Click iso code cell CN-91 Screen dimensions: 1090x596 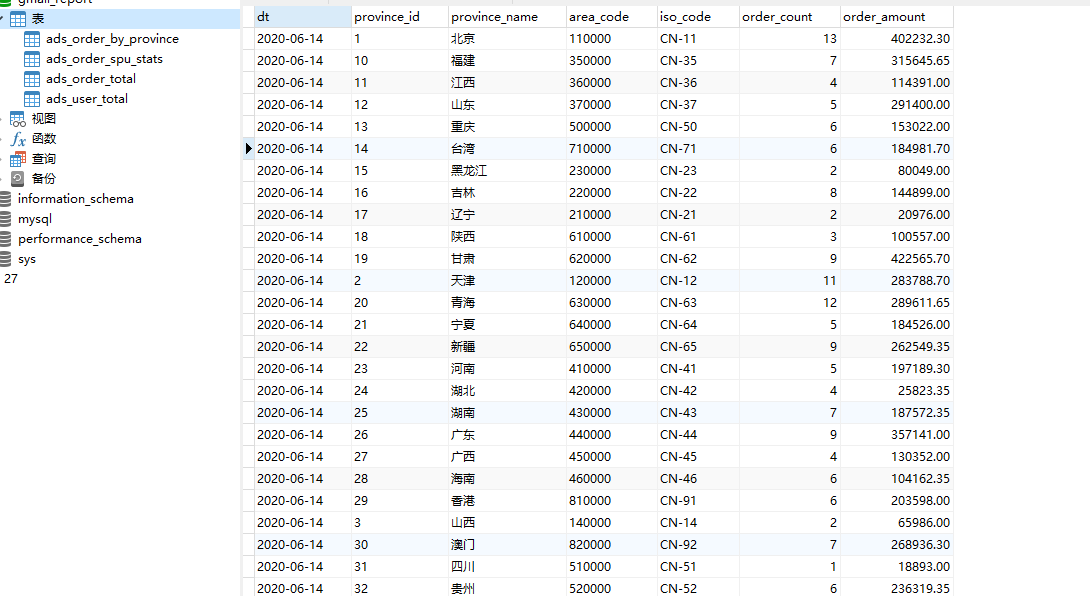click(x=698, y=501)
